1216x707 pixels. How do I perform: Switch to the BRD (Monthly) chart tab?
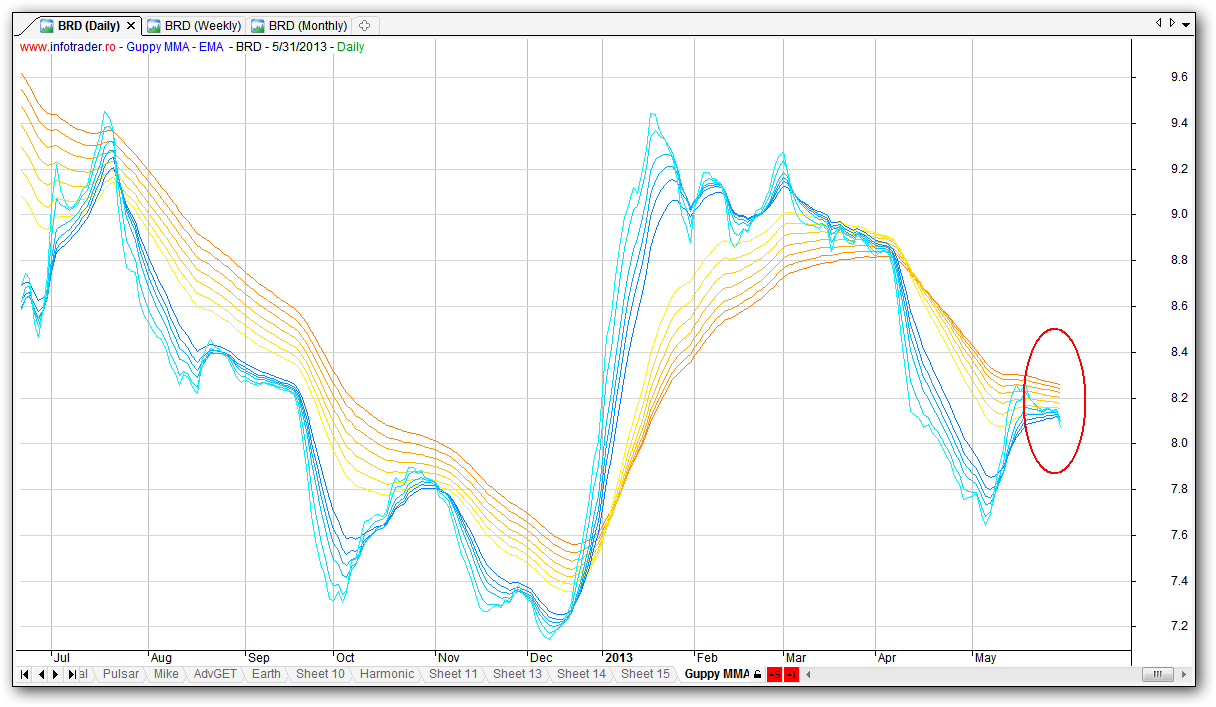point(300,26)
